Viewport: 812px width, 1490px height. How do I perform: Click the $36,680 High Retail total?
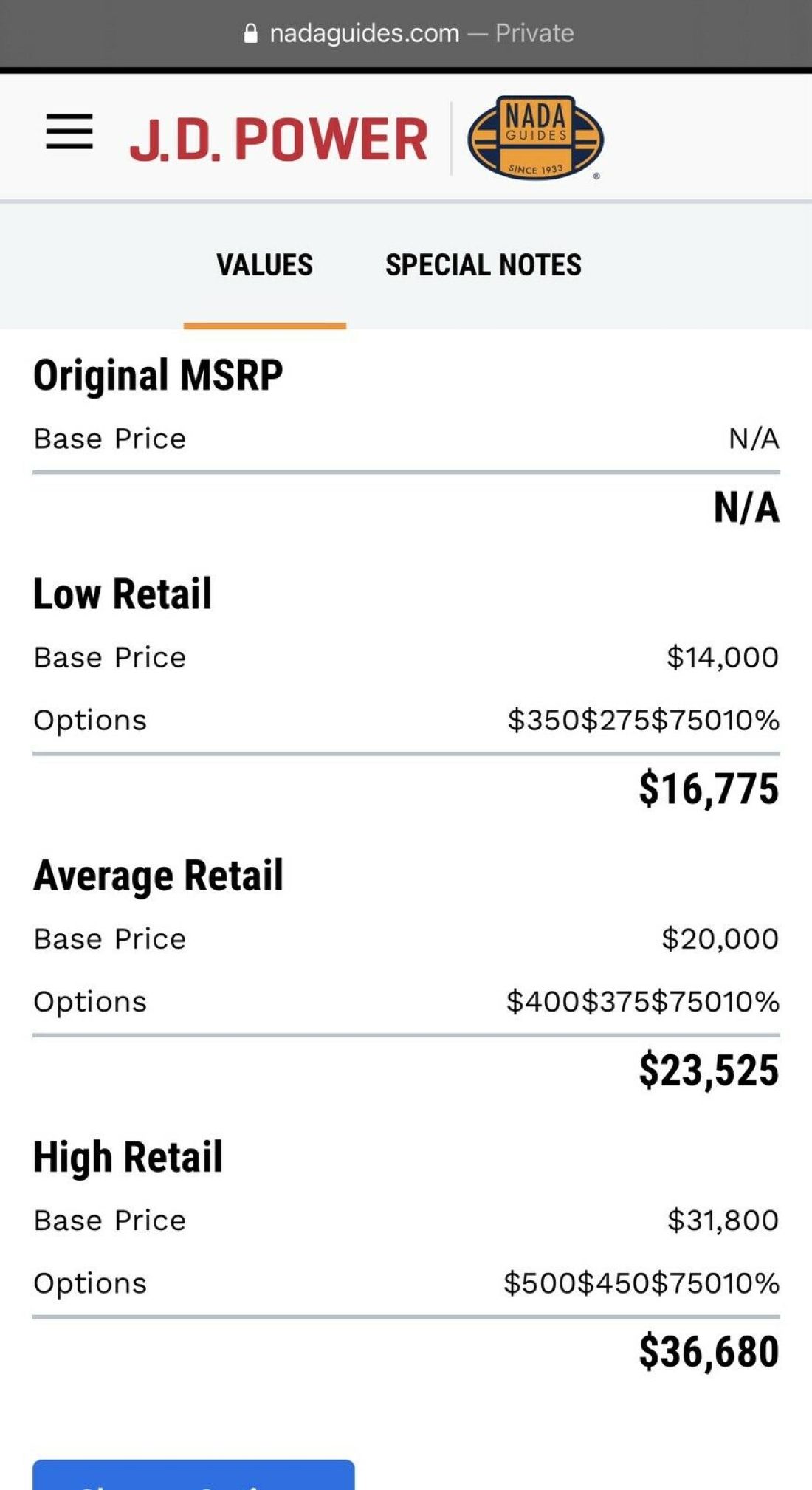point(709,1351)
